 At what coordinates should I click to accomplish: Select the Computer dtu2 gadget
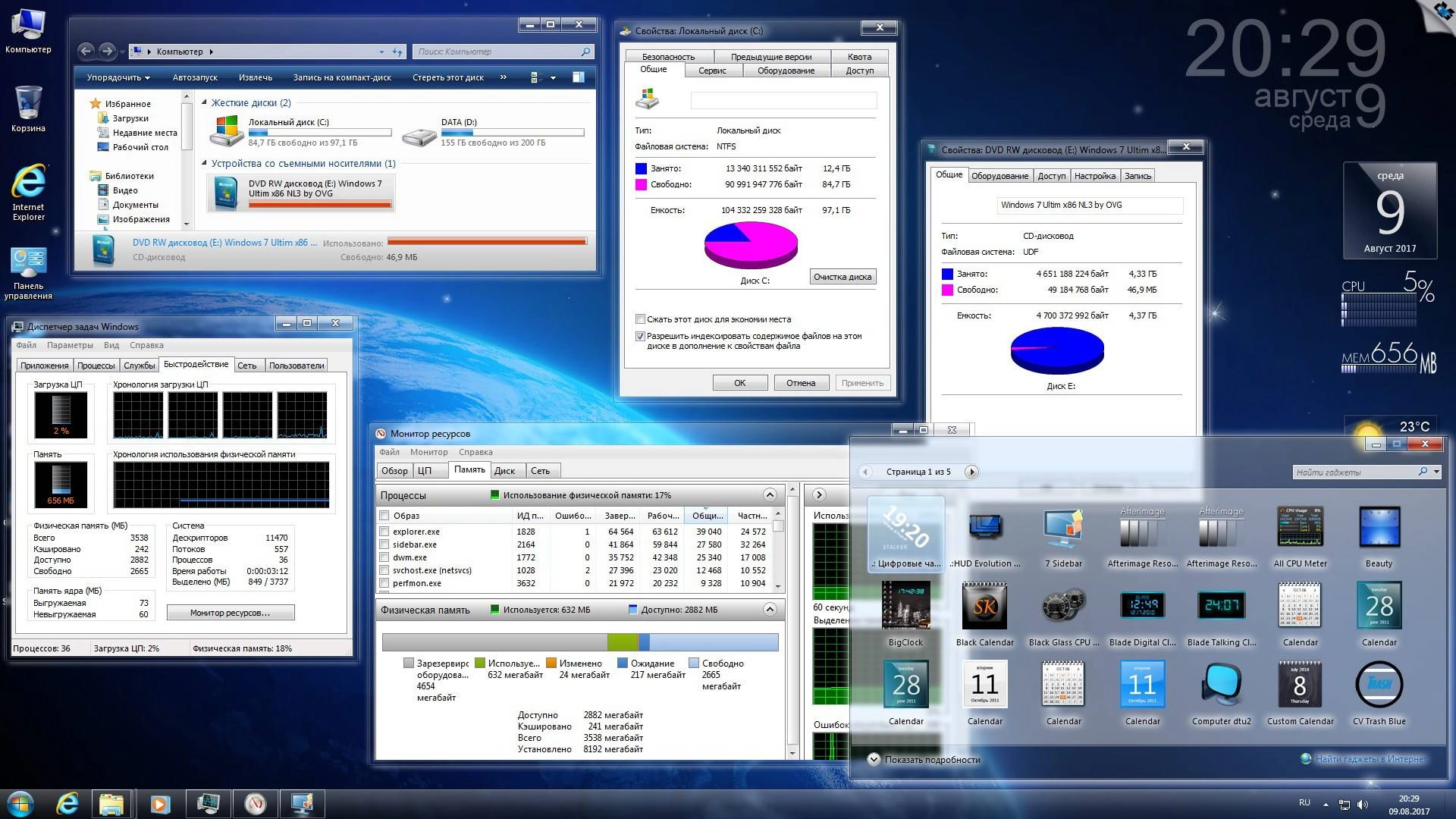1221,691
